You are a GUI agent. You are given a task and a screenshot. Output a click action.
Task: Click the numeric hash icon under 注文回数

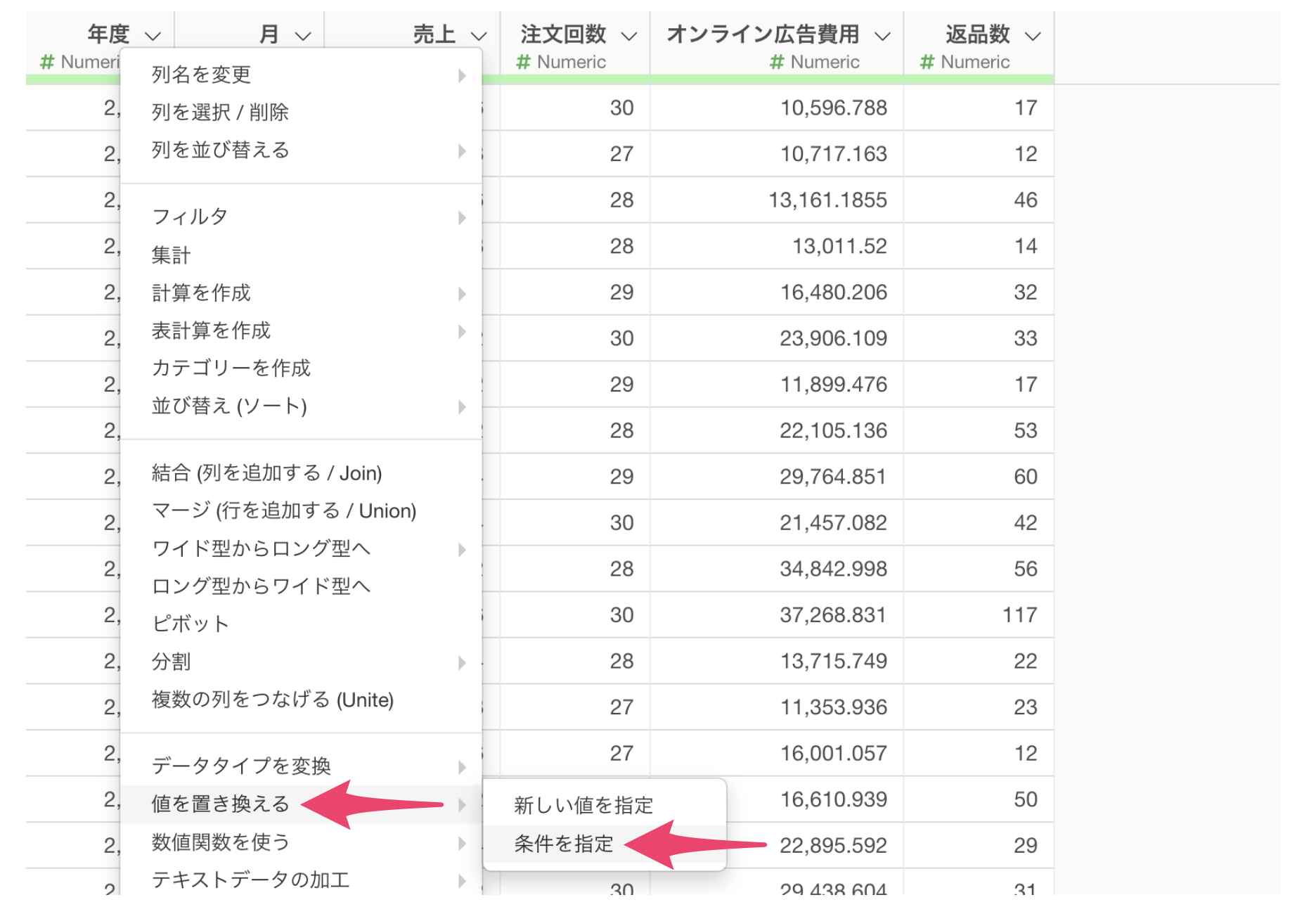pos(523,63)
